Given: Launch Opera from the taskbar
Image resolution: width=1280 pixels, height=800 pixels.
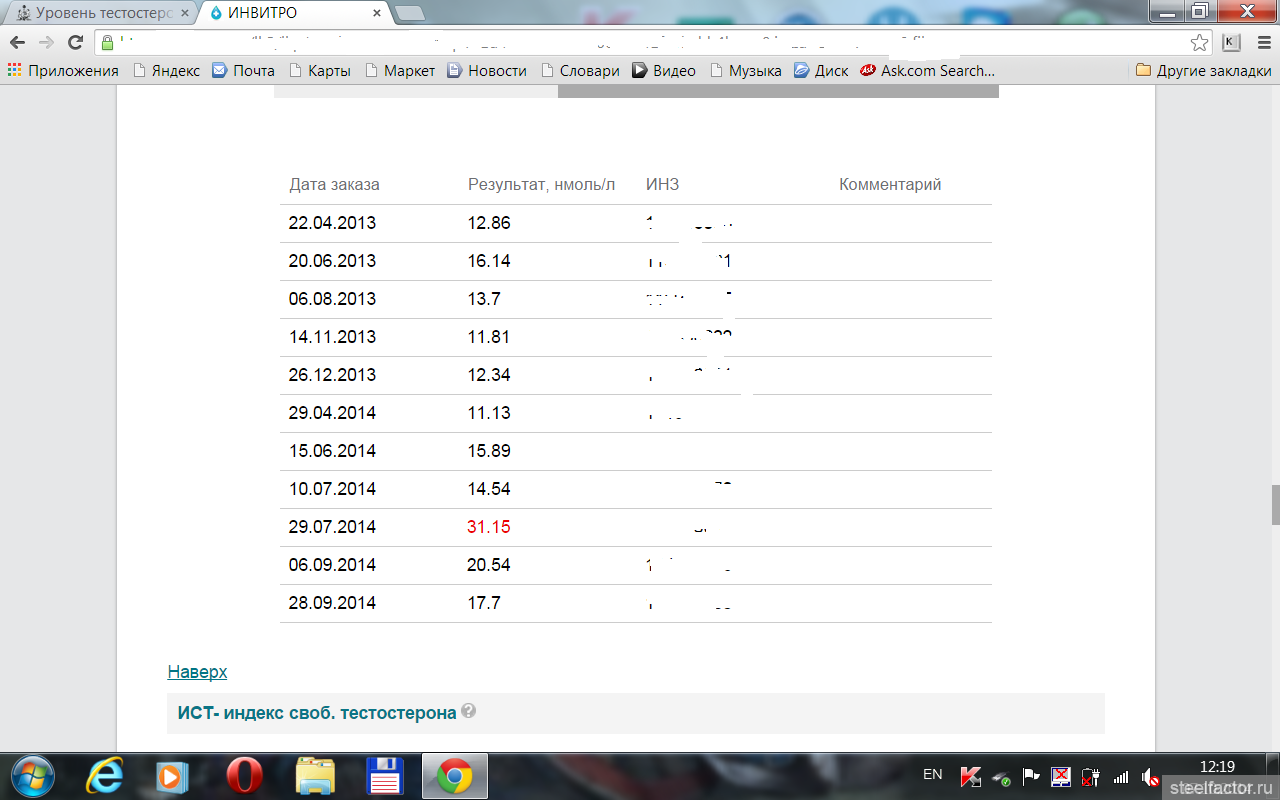Looking at the screenshot, I should (244, 776).
